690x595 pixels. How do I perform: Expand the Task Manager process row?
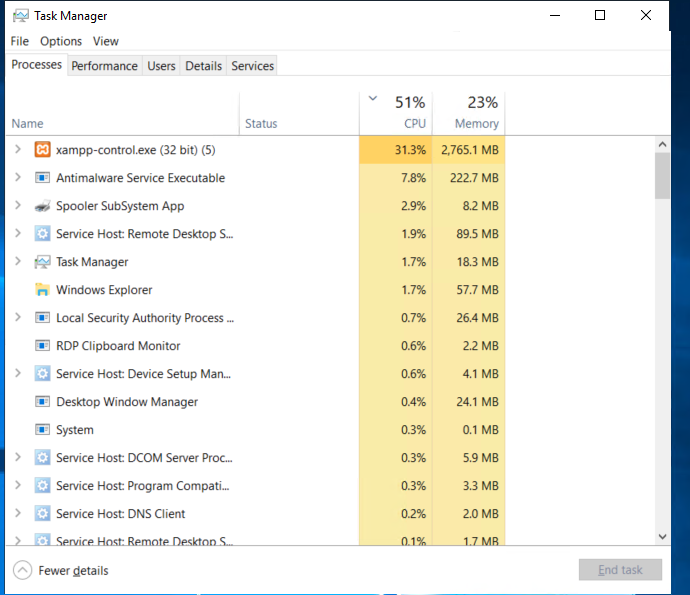click(18, 261)
